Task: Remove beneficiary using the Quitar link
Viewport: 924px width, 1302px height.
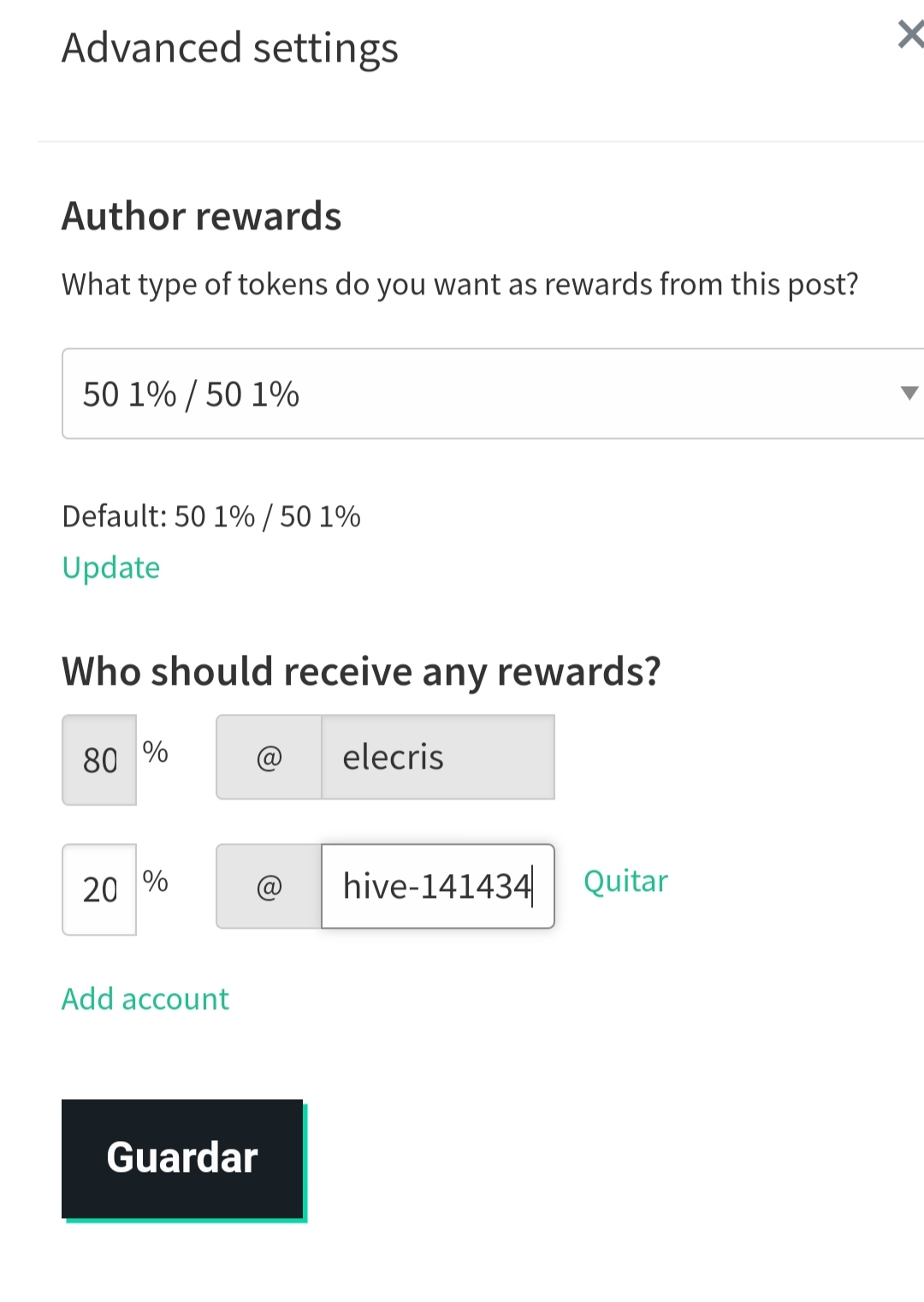Action: coord(625,881)
